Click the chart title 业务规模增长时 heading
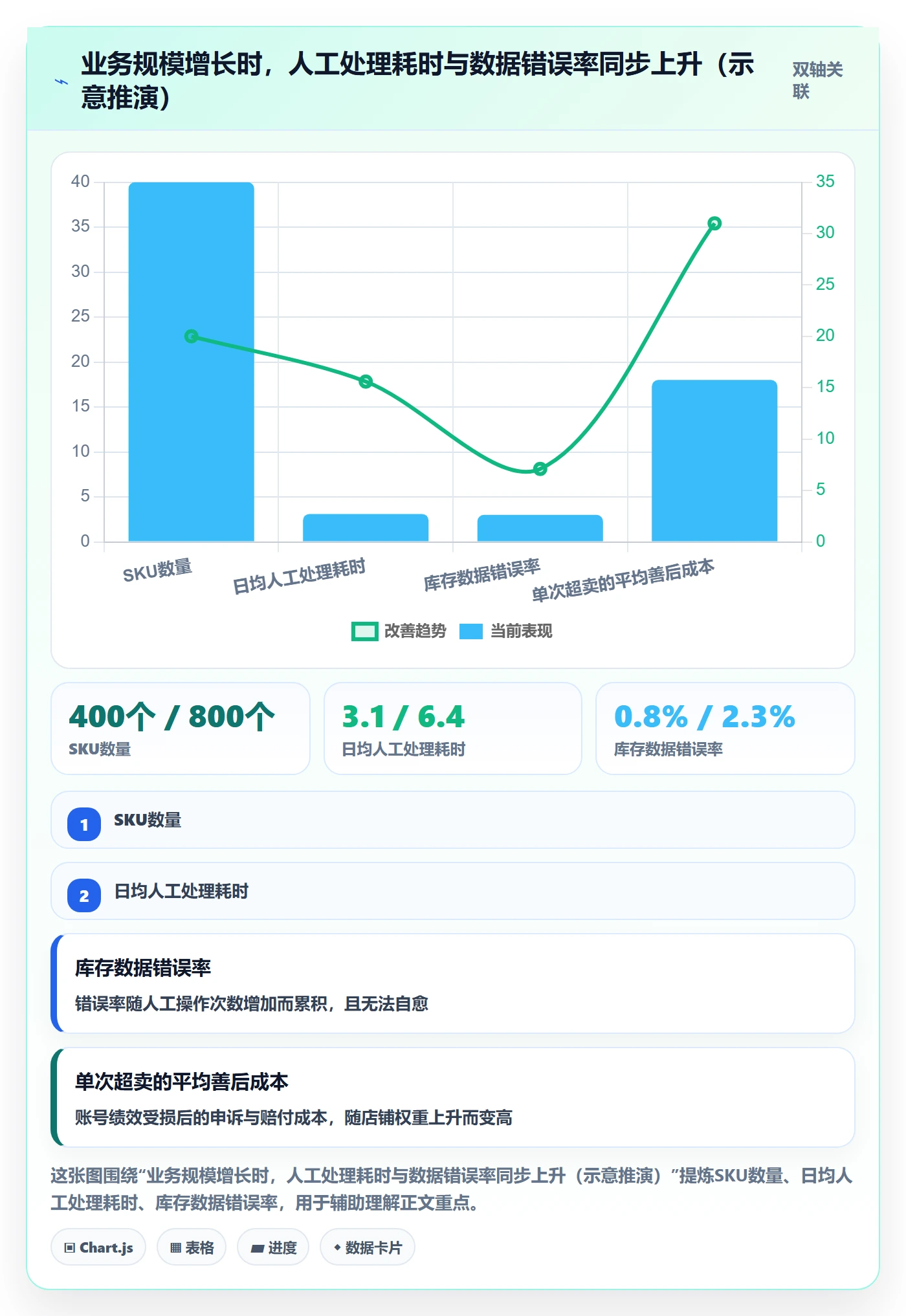The image size is (906, 1316). (x=418, y=81)
